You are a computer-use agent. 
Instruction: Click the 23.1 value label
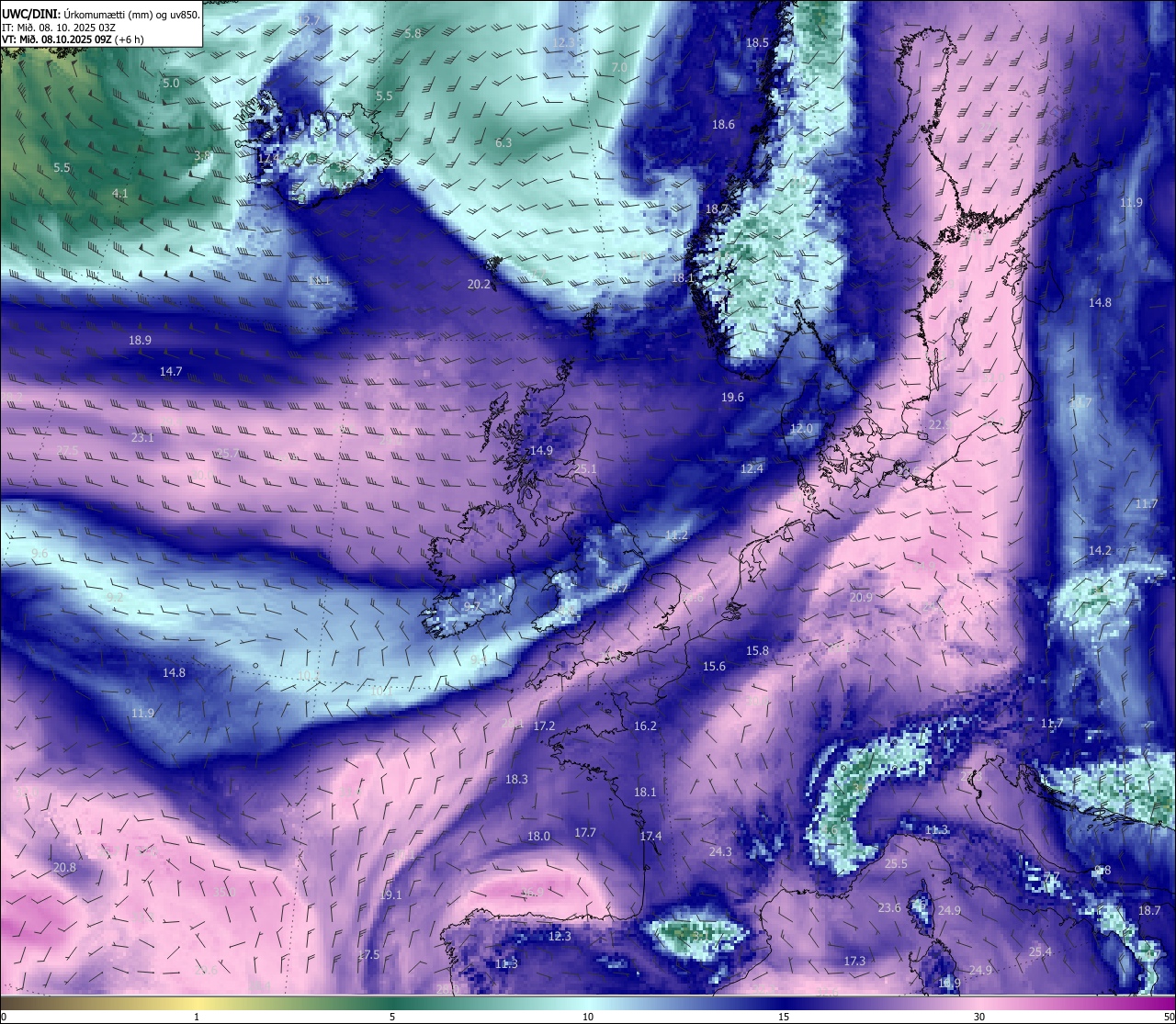click(x=142, y=437)
